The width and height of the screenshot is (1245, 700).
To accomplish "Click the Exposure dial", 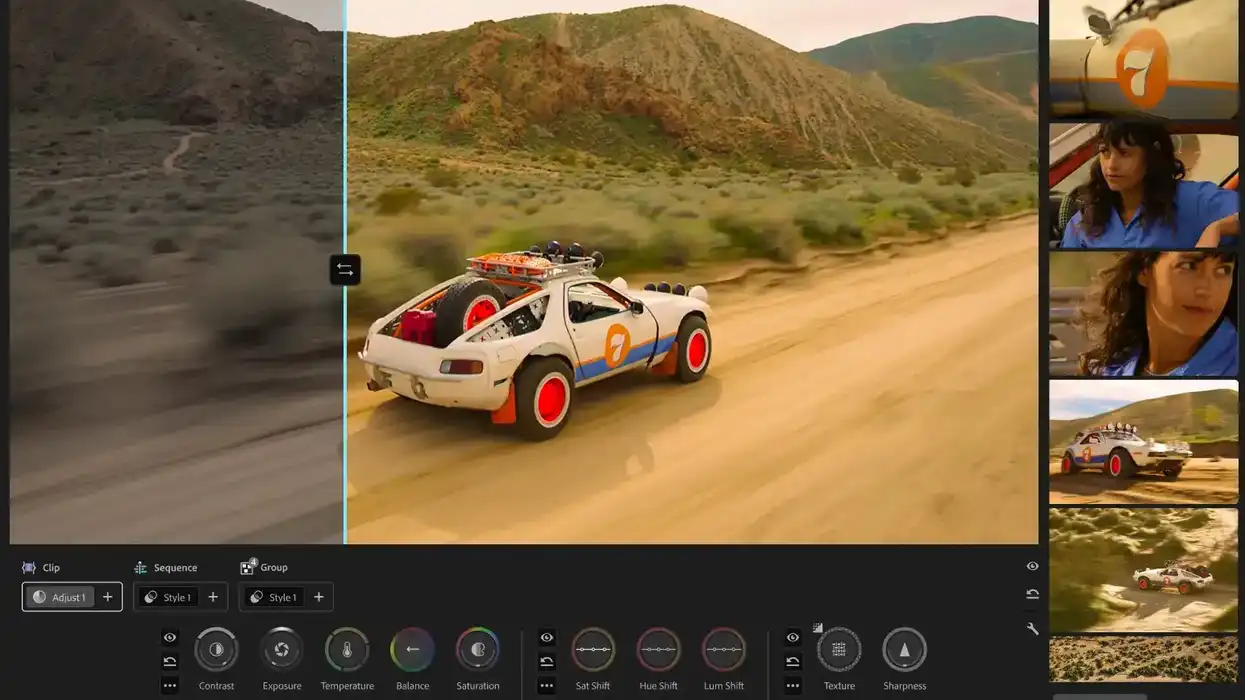I will [x=282, y=649].
